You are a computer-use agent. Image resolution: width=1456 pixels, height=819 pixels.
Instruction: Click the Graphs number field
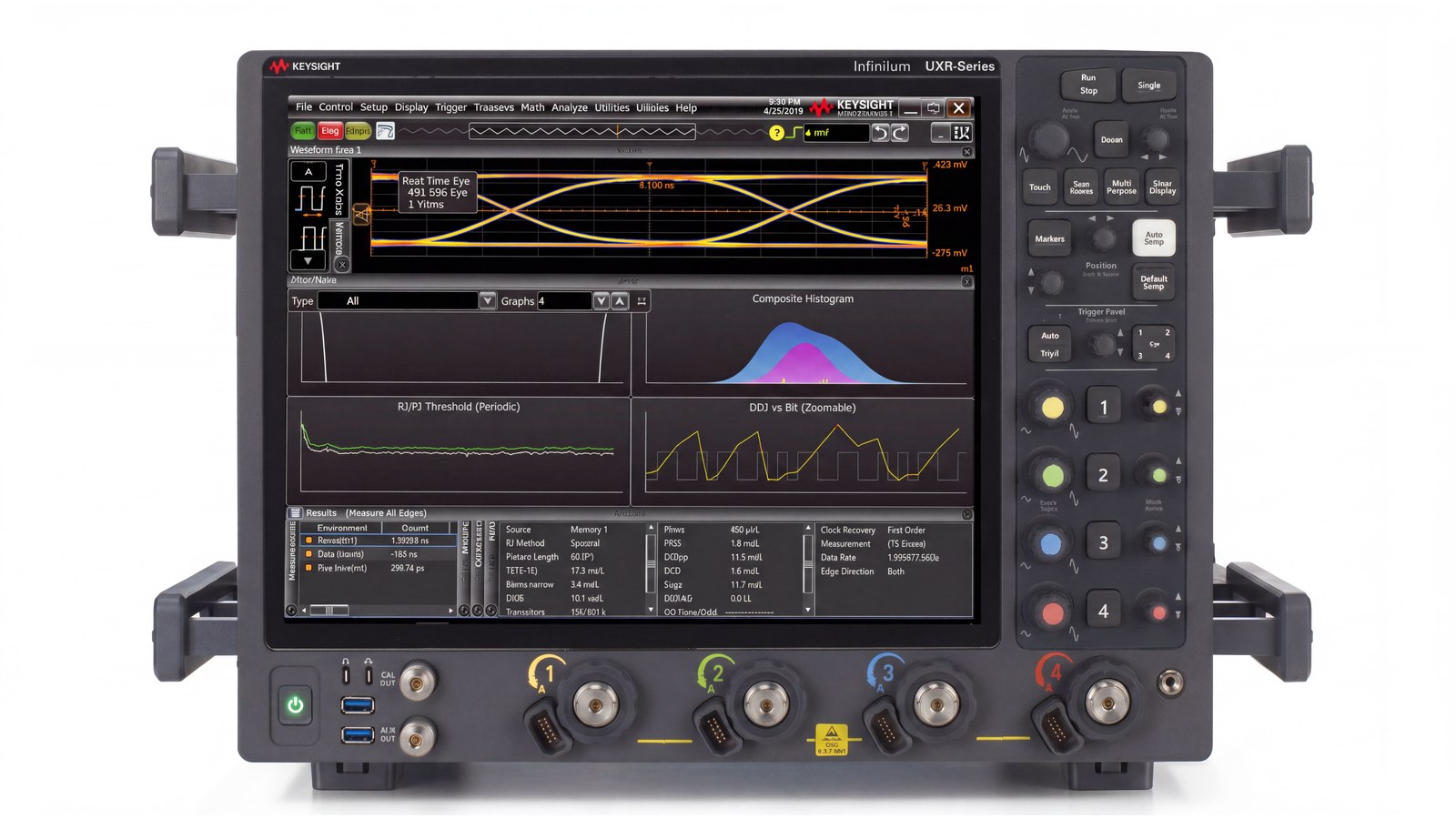click(x=564, y=300)
